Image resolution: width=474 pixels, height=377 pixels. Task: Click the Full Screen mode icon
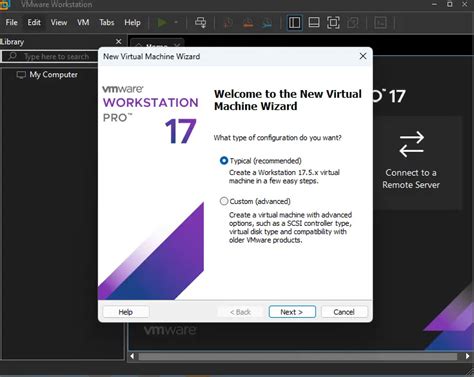pos(333,23)
